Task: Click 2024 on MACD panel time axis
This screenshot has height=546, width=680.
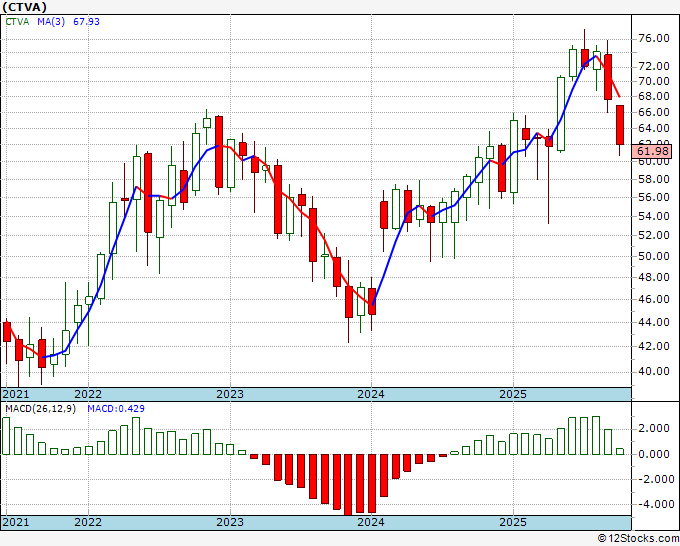Action: (x=371, y=522)
